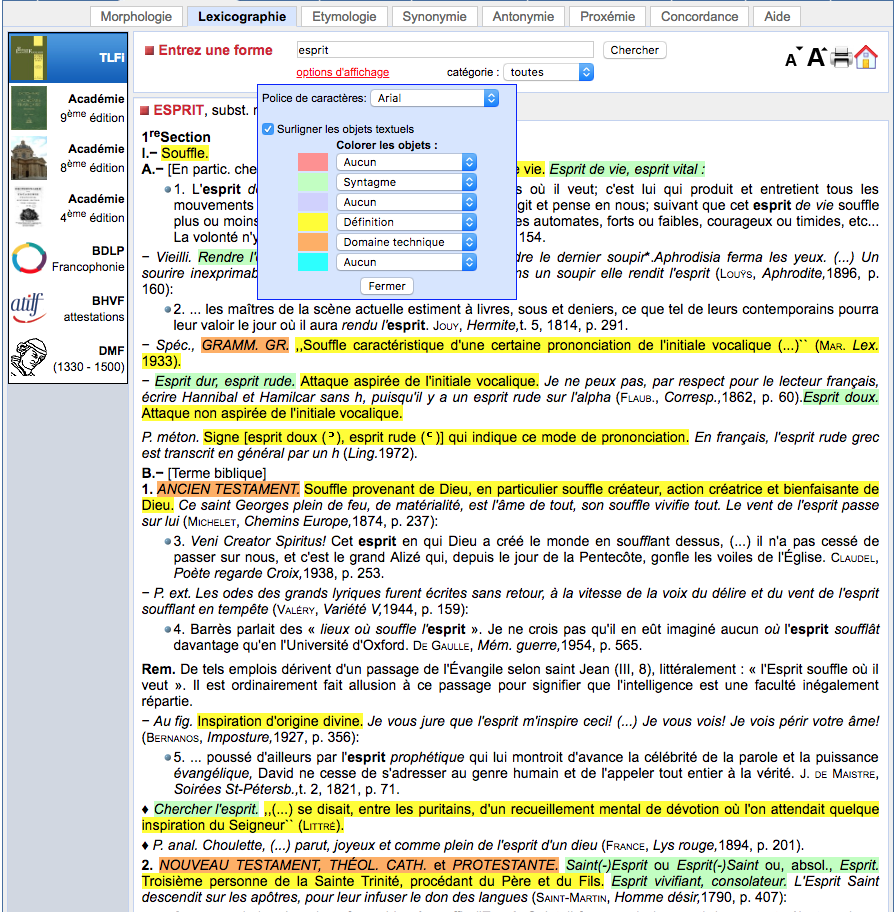Switch to Morphologie tab
The width and height of the screenshot is (894, 912).
click(x=136, y=16)
